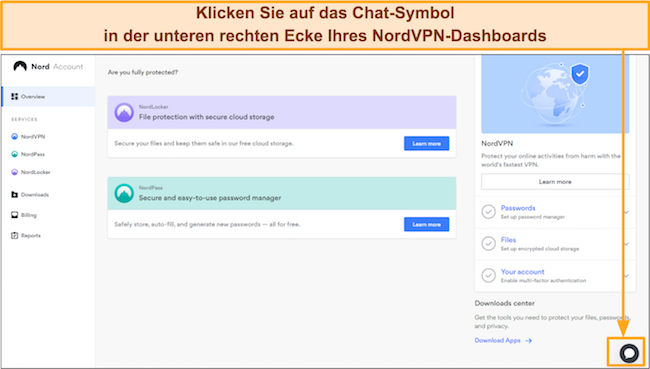Click the NordVPN globe shield illustration
The image size is (650, 369).
(555, 95)
